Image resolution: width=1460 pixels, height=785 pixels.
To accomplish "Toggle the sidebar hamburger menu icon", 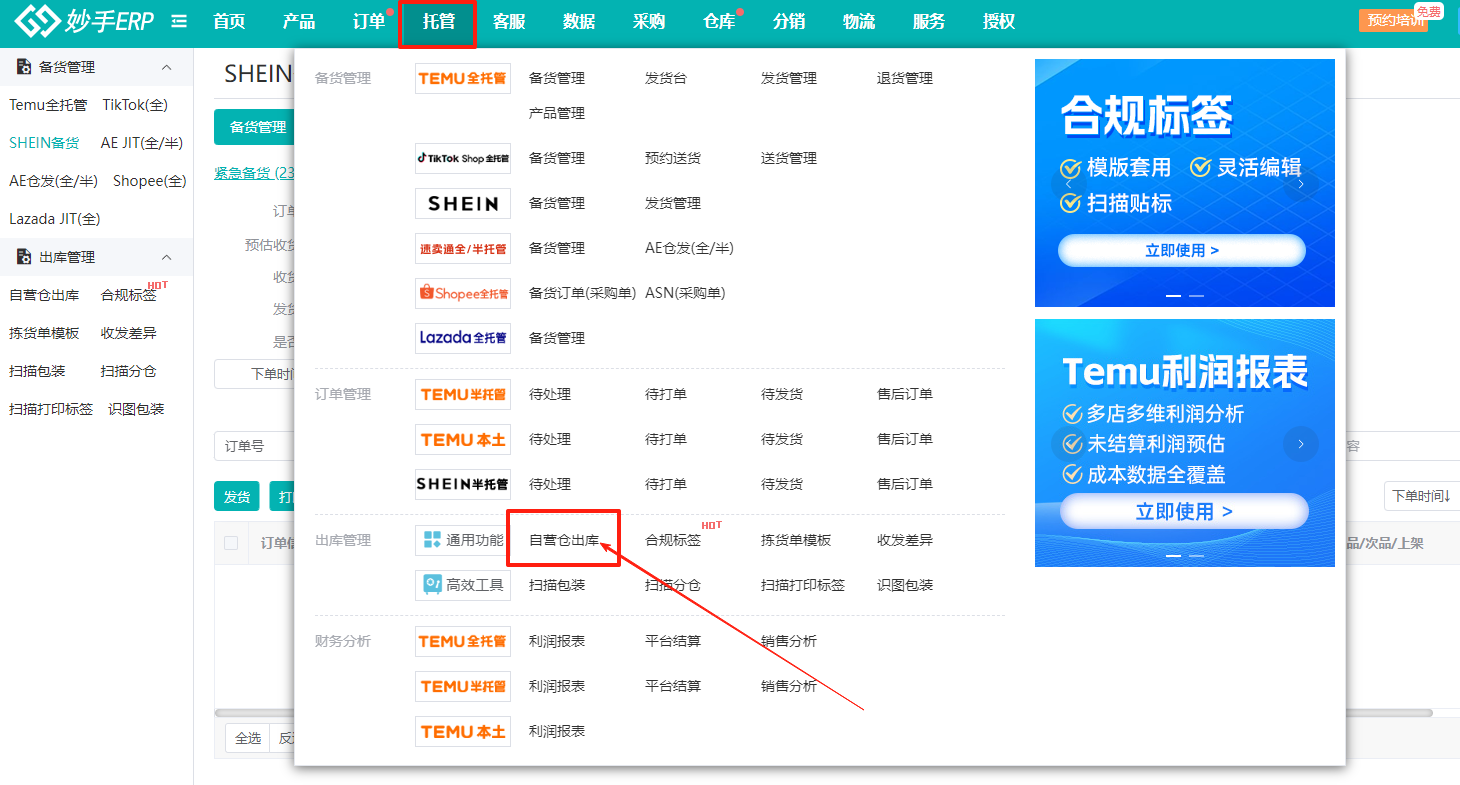I will 179,21.
